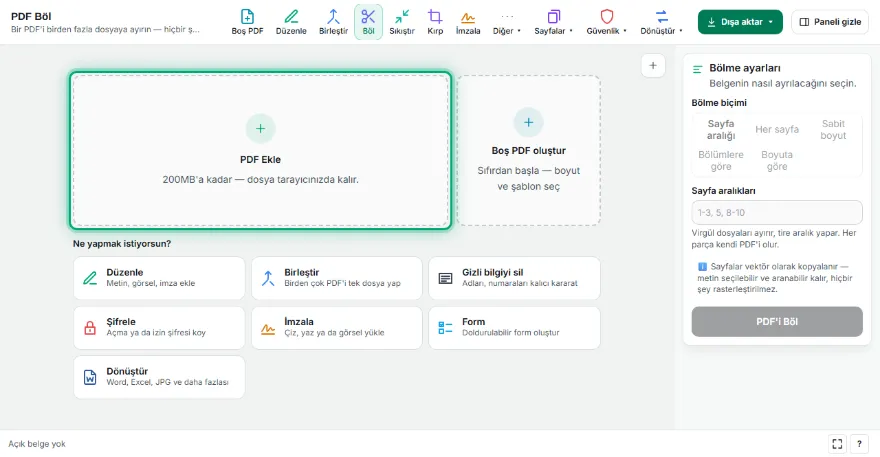Open the Sıkıştır compress tool
880x457 pixels.
click(402, 22)
